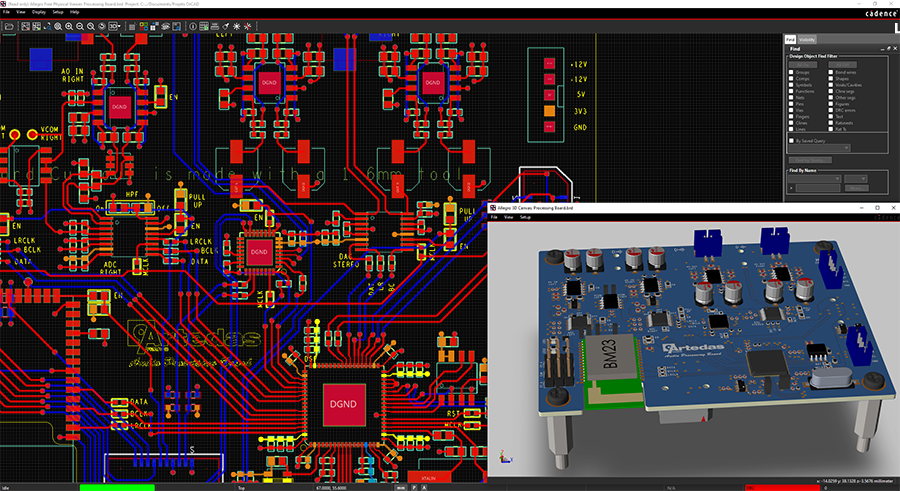Float the Find panel using its pin icon
Viewport: 900px width, 491px height.
(x=889, y=49)
